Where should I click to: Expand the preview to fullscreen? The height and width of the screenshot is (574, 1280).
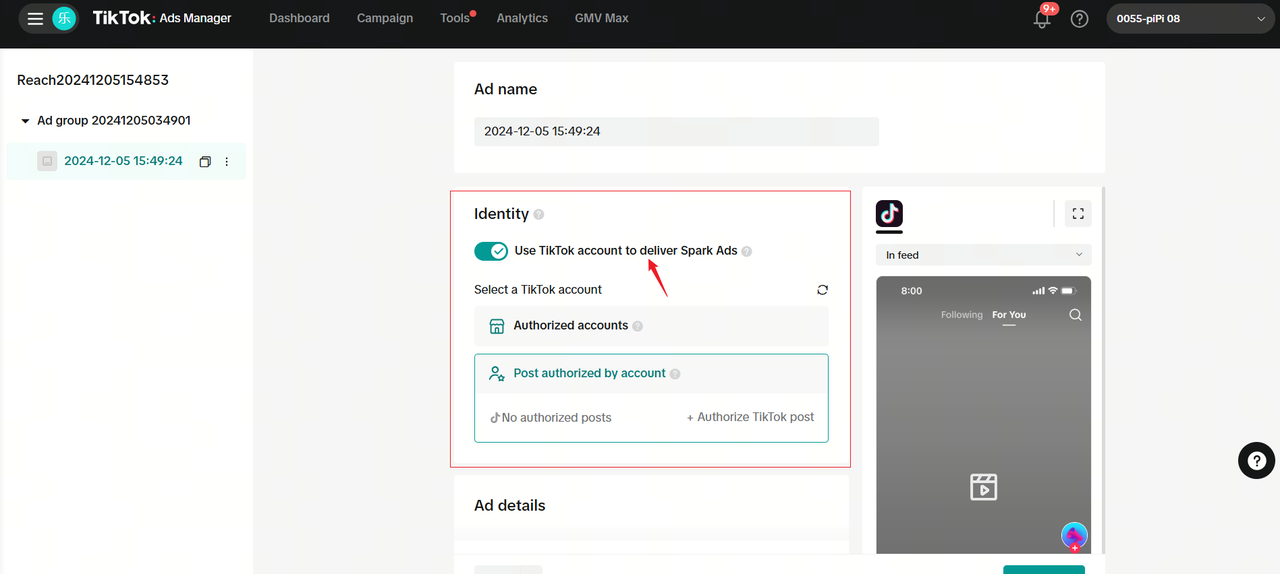tap(1077, 213)
